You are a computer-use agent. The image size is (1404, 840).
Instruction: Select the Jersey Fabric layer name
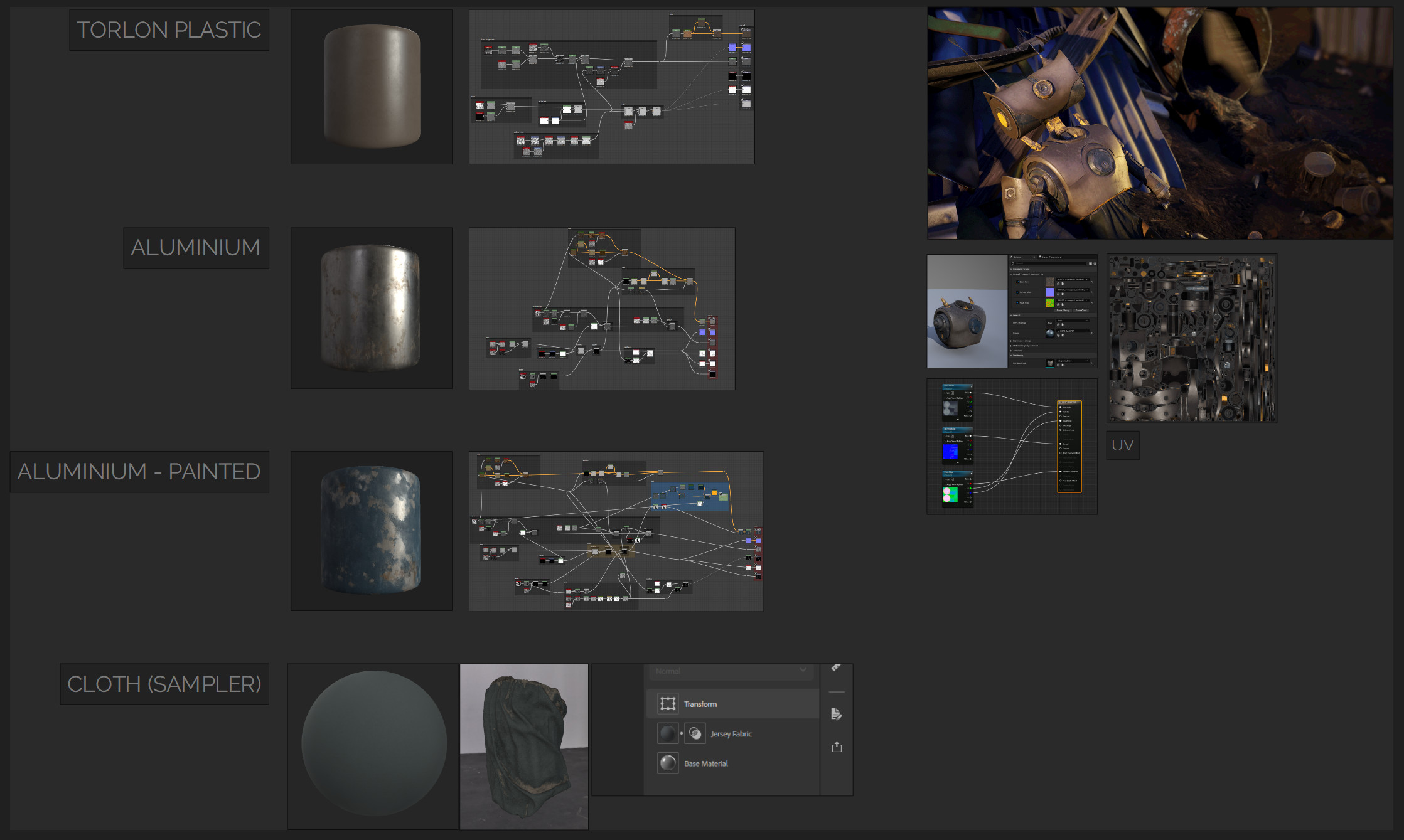731,733
